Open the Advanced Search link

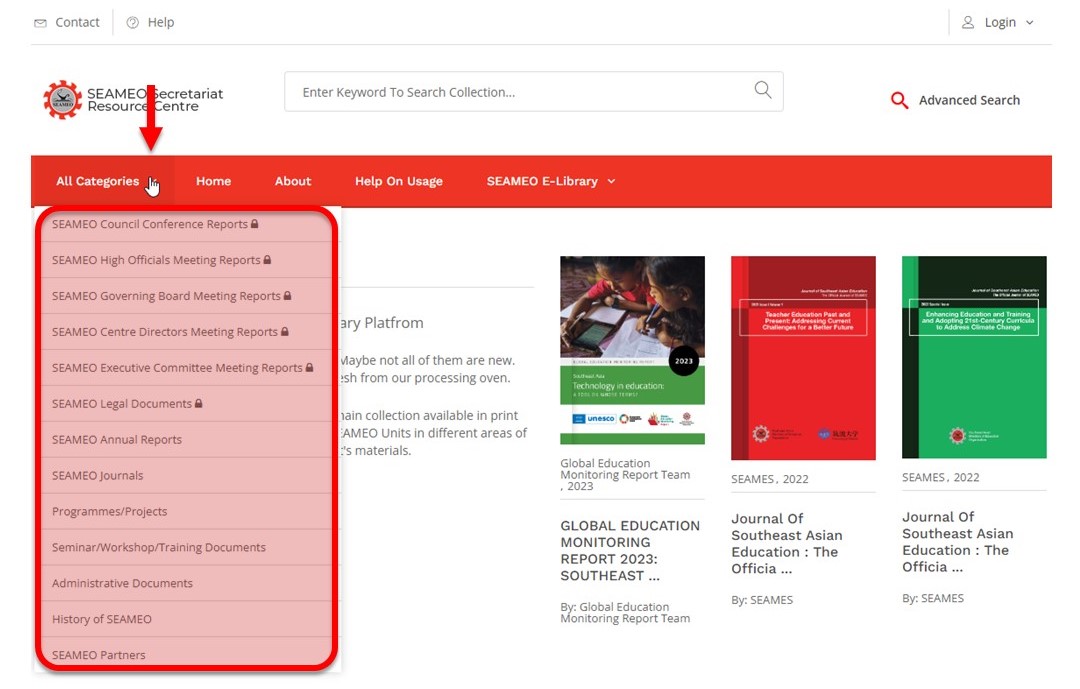tap(969, 100)
